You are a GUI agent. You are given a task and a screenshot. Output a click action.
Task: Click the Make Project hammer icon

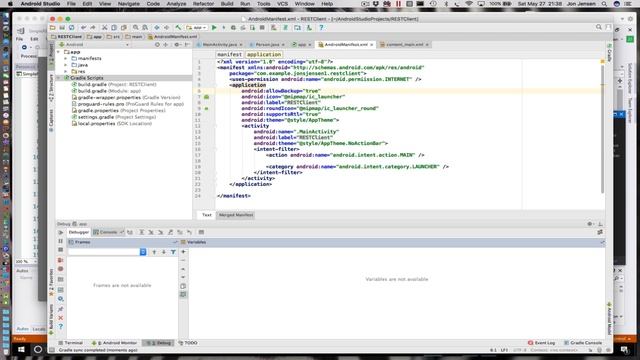tap(178, 28)
